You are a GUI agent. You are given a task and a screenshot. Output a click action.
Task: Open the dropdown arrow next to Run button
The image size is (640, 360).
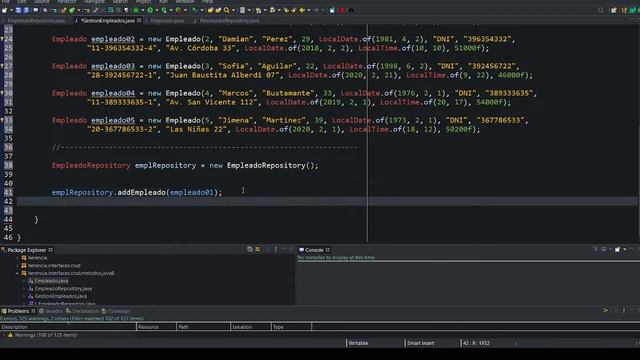157,10
